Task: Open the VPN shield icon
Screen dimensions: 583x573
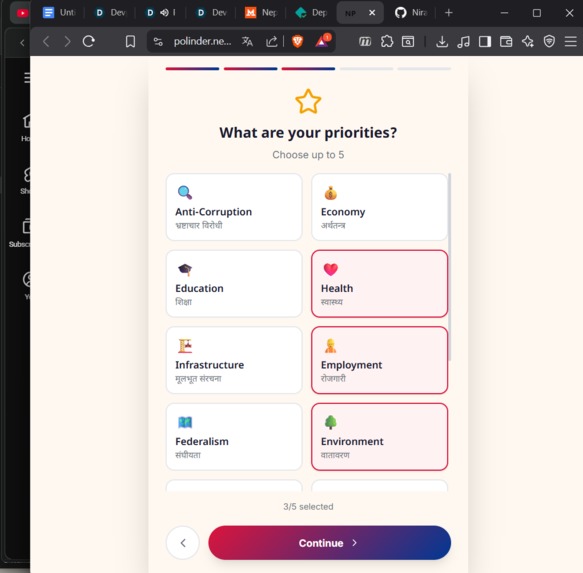Action: [x=549, y=41]
